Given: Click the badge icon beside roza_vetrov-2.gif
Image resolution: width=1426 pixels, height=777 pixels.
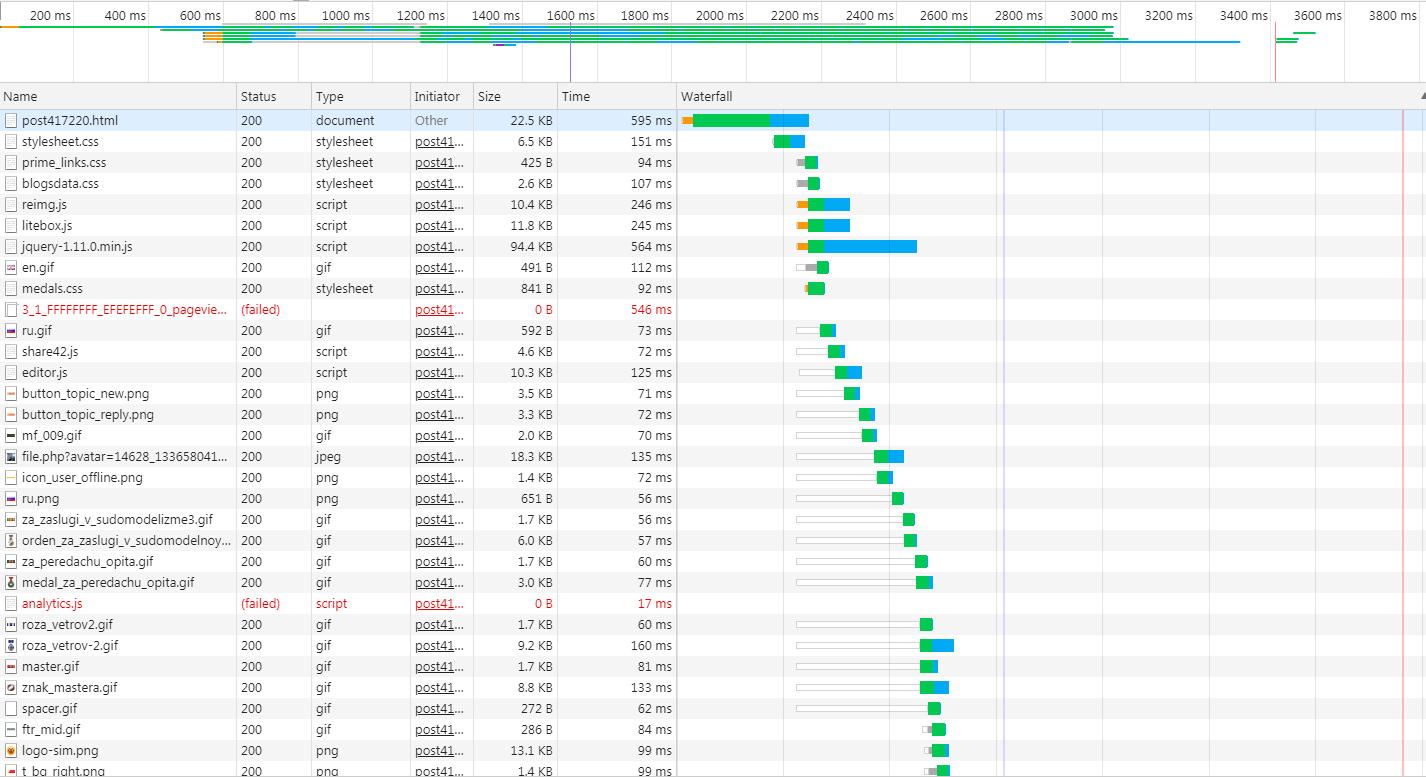Looking at the screenshot, I should click(x=11, y=645).
